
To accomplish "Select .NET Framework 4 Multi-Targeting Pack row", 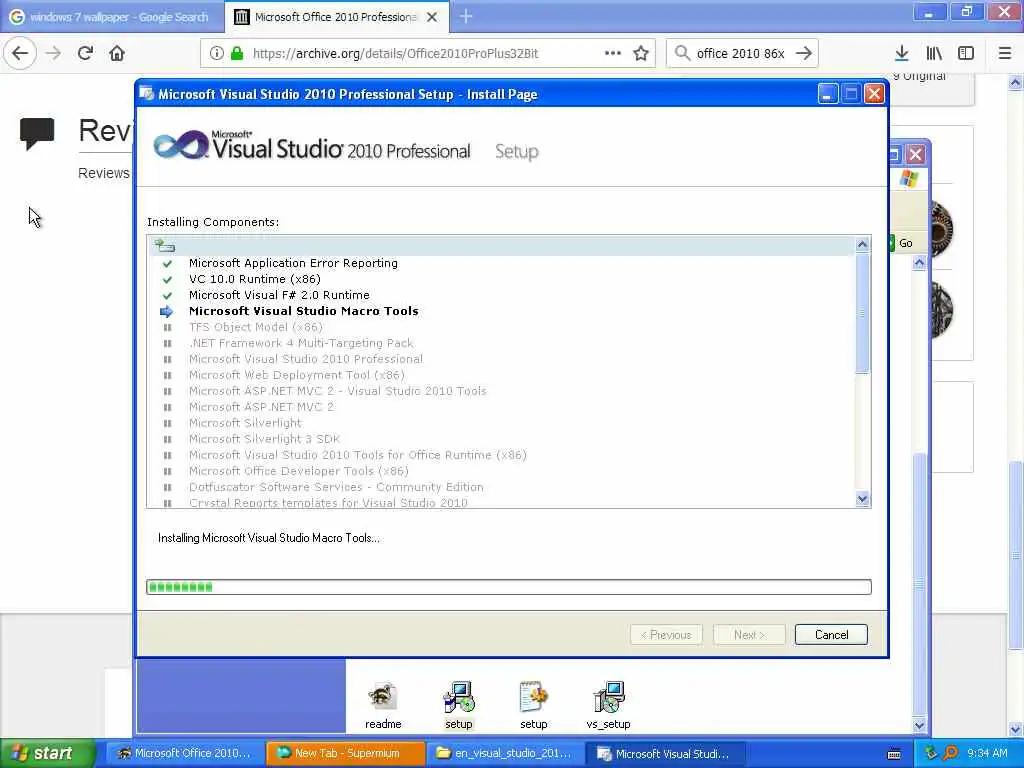I will point(301,343).
